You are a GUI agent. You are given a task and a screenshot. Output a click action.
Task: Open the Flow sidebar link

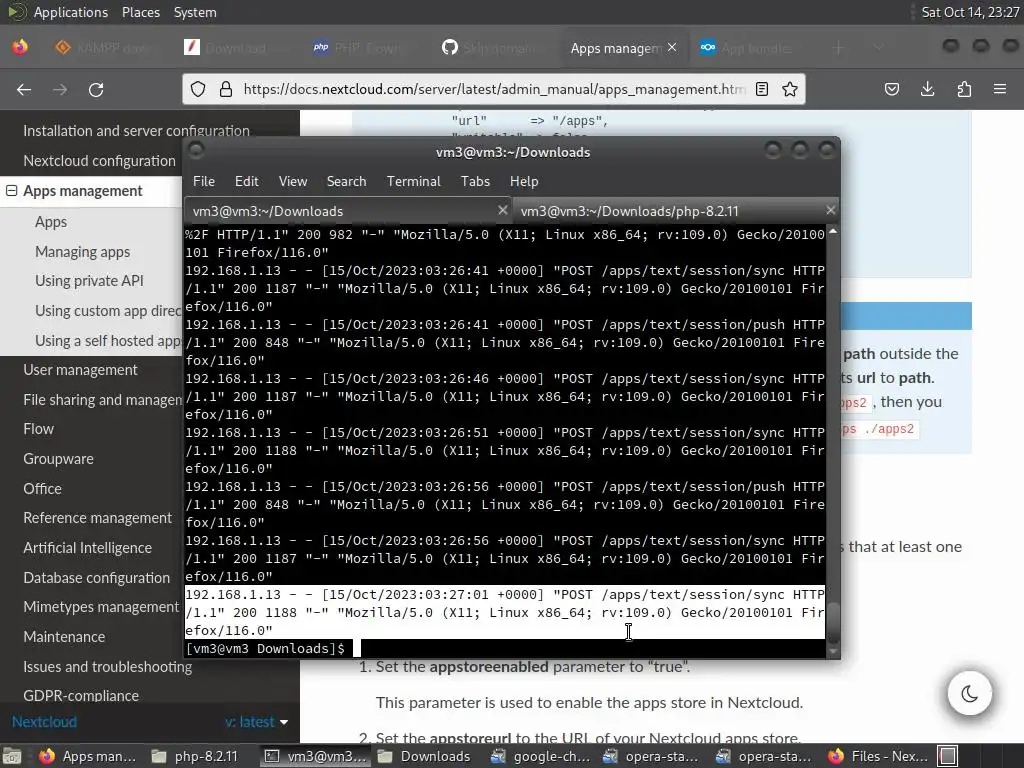point(39,429)
